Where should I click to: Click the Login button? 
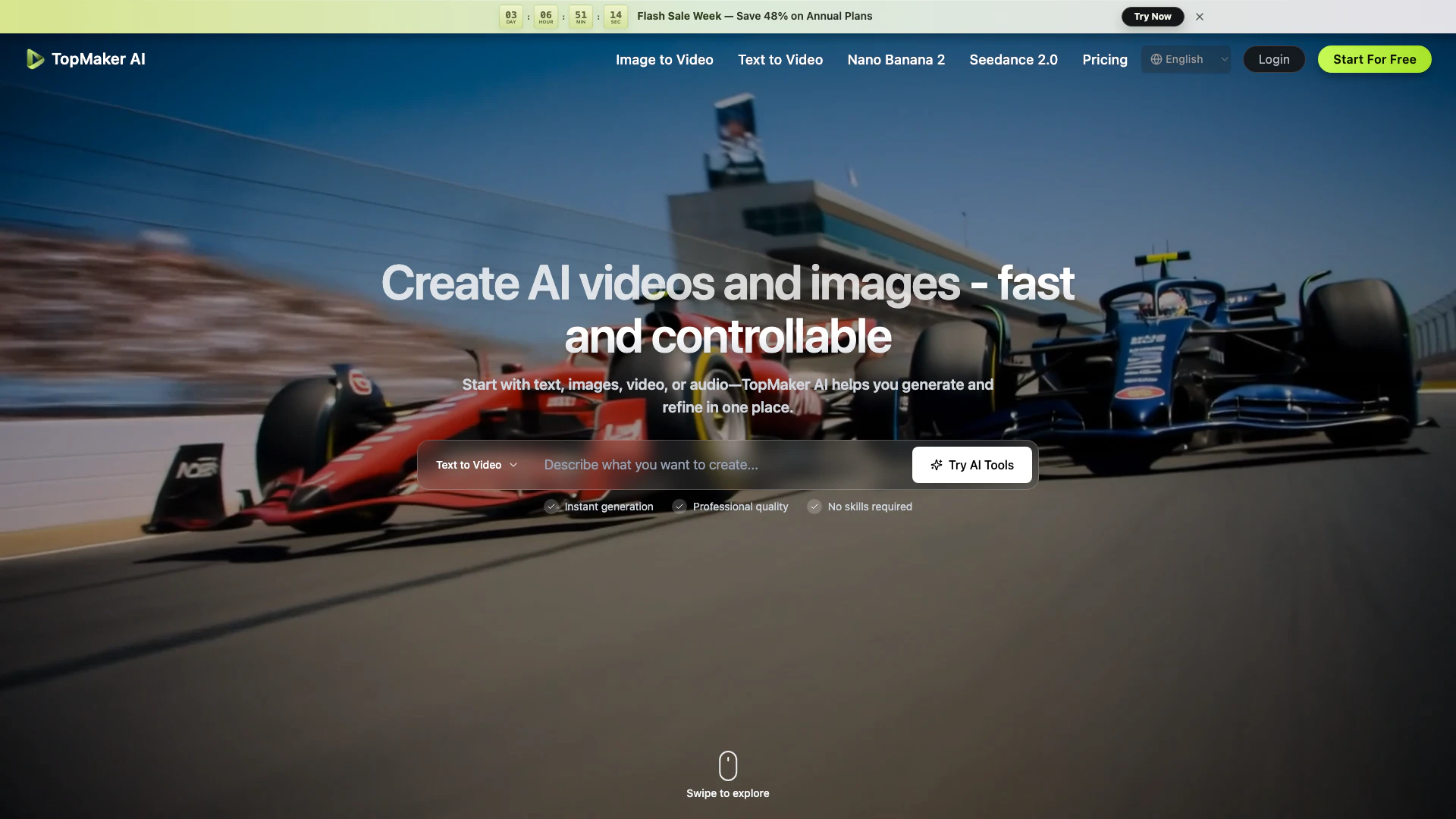[1274, 59]
